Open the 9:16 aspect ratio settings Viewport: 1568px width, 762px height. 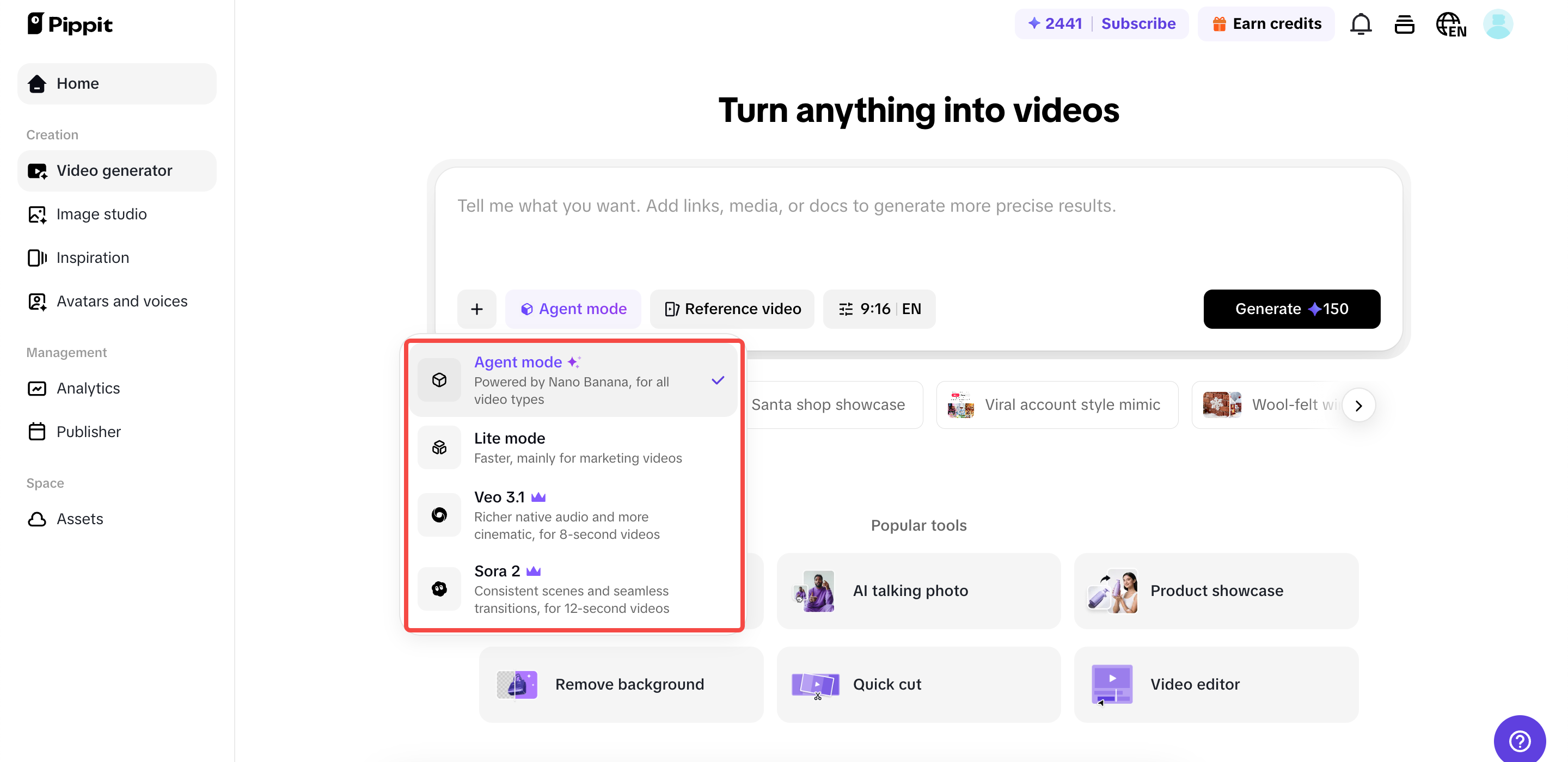879,309
